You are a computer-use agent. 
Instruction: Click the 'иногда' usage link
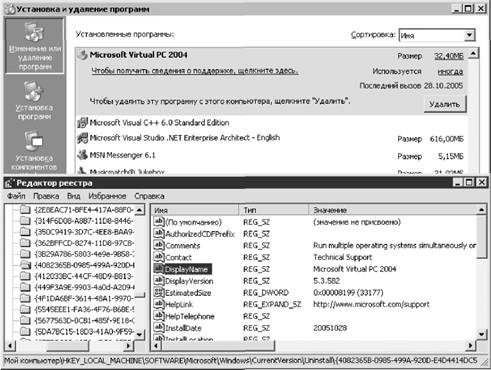pos(450,71)
